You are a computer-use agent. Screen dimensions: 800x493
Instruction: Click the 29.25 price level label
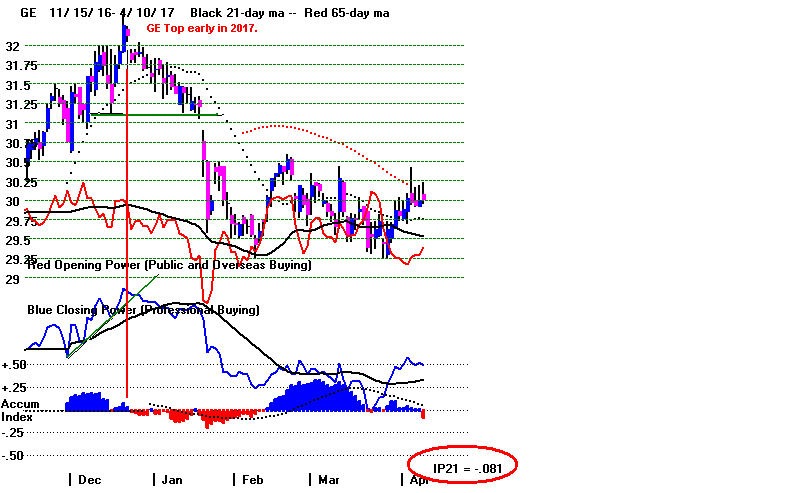click(22, 259)
